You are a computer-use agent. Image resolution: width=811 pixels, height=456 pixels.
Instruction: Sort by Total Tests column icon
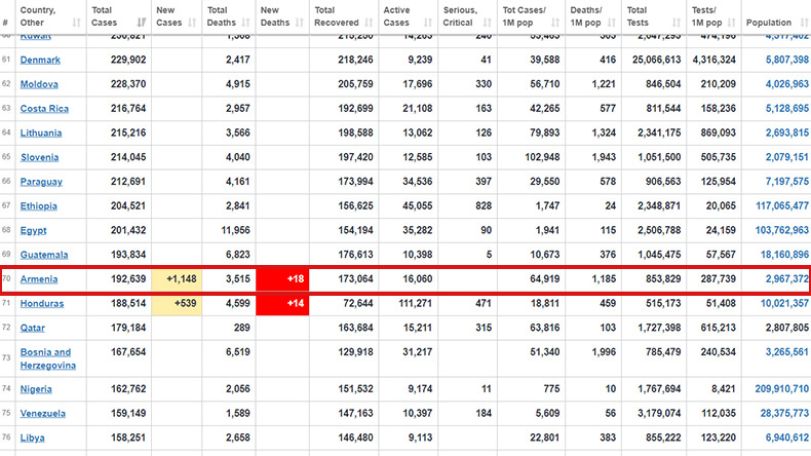coord(677,22)
